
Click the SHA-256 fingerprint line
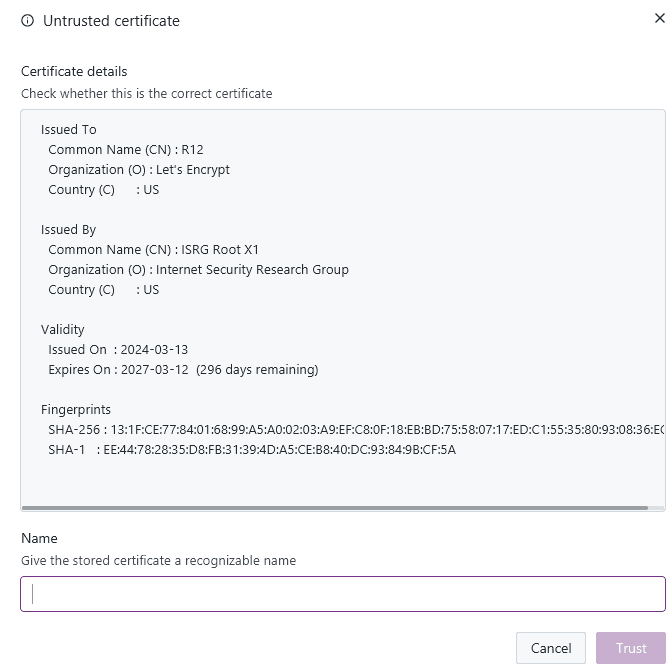(356, 429)
